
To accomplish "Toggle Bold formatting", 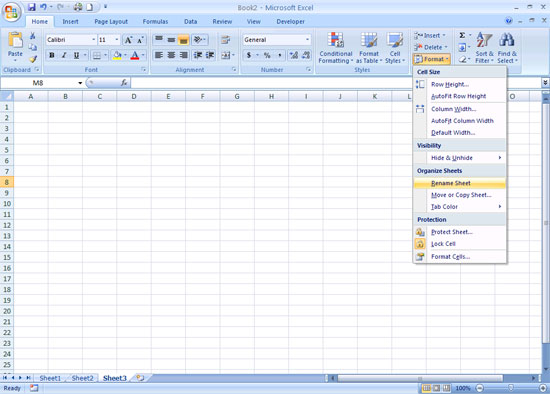I will coord(52,55).
